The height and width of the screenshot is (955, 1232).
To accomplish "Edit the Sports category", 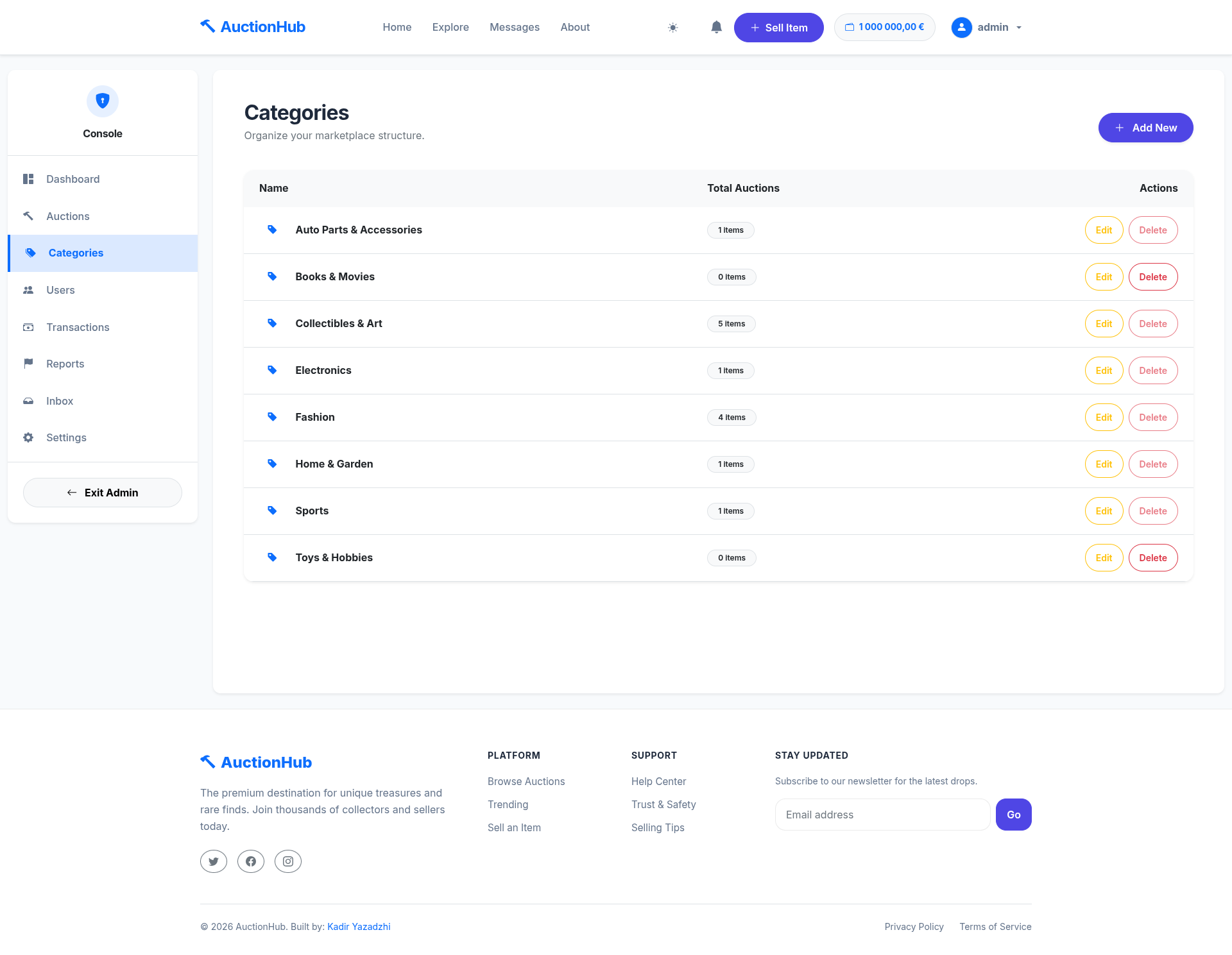I will tap(1104, 511).
